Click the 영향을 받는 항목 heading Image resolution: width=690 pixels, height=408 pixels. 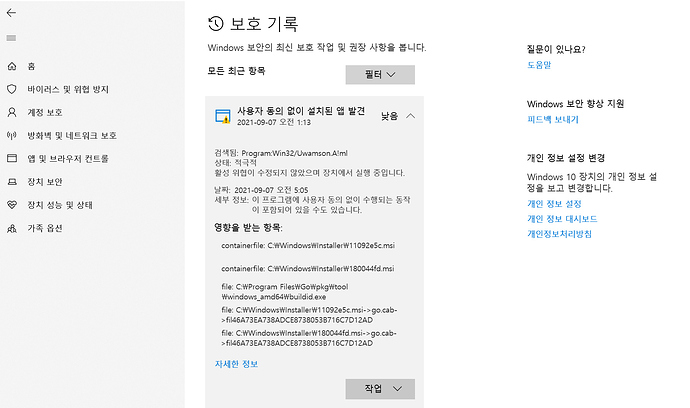click(248, 228)
